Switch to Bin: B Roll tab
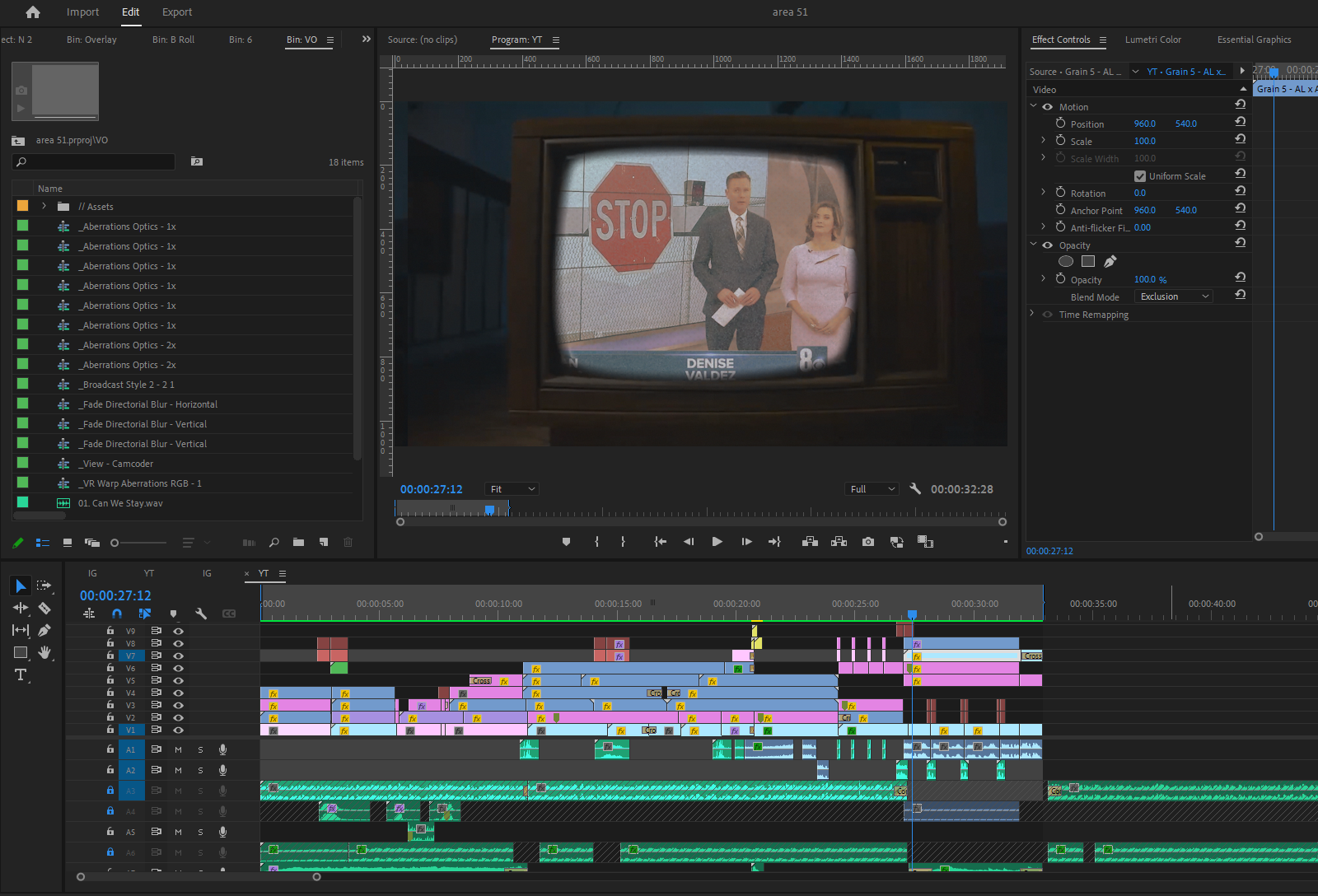Viewport: 1318px width, 896px height. coord(173,40)
